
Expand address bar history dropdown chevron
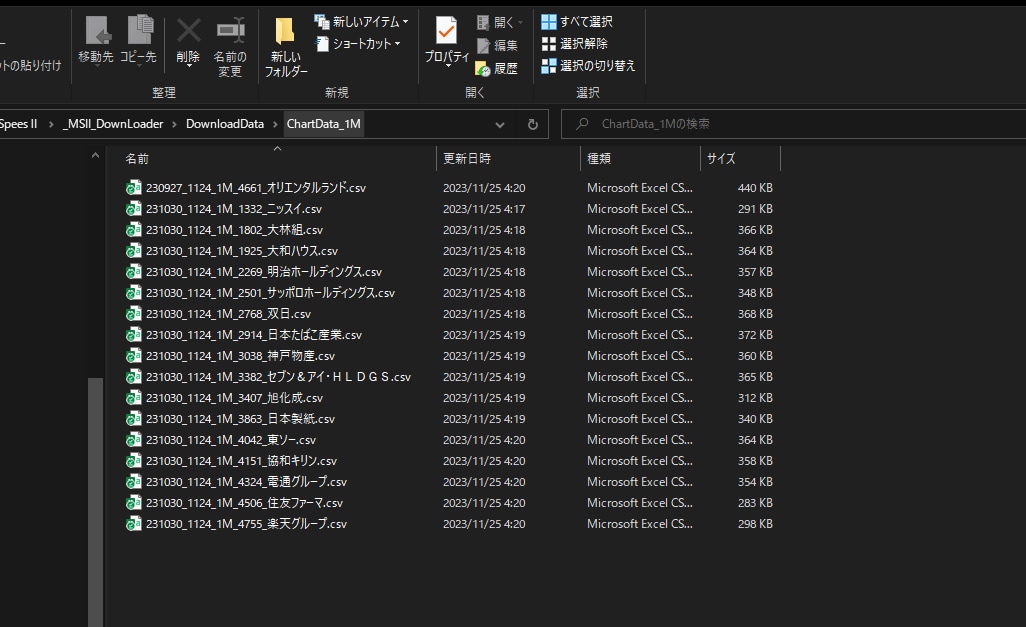click(500, 124)
